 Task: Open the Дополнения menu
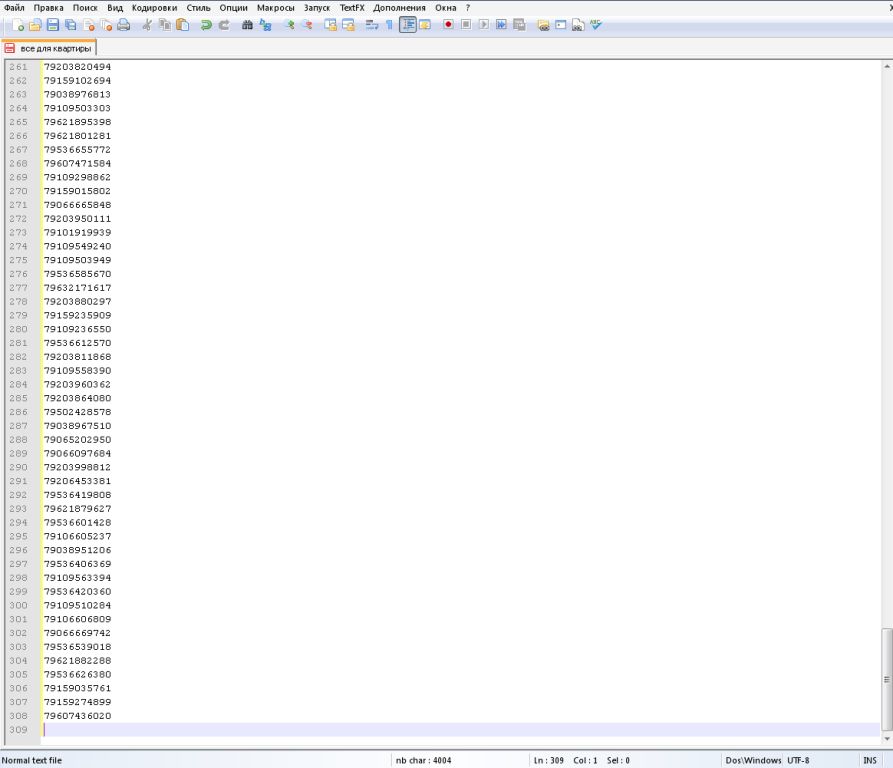[399, 7]
